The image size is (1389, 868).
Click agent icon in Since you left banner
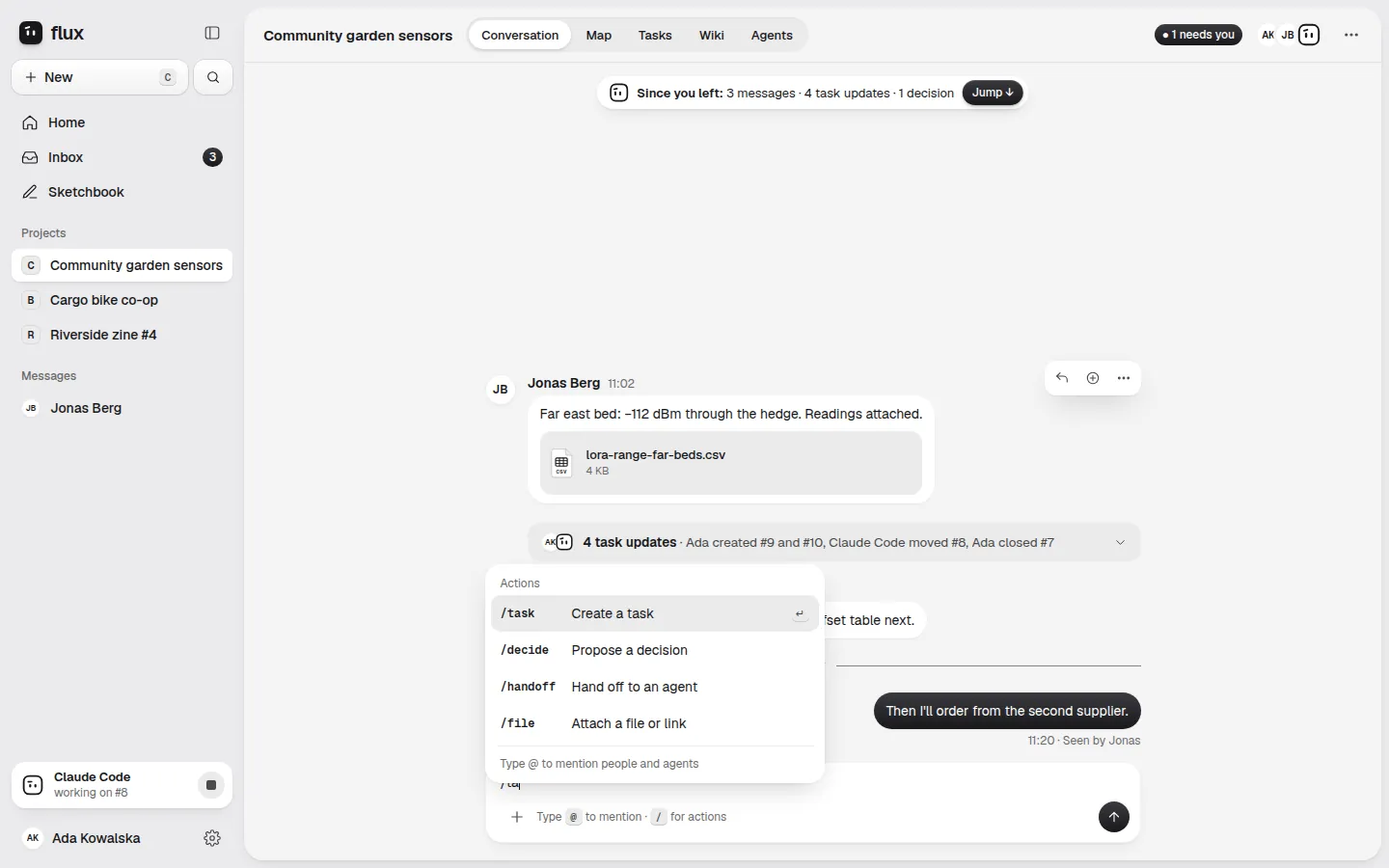tap(619, 93)
